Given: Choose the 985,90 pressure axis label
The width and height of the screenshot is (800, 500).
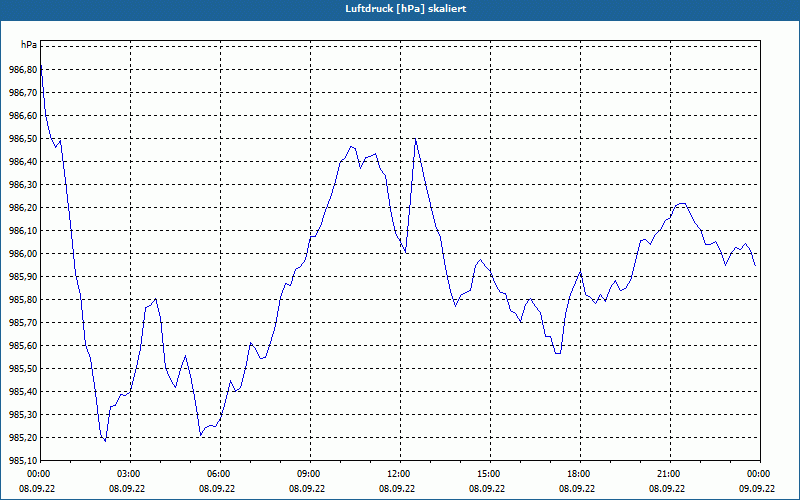Looking at the screenshot, I should tap(23, 277).
